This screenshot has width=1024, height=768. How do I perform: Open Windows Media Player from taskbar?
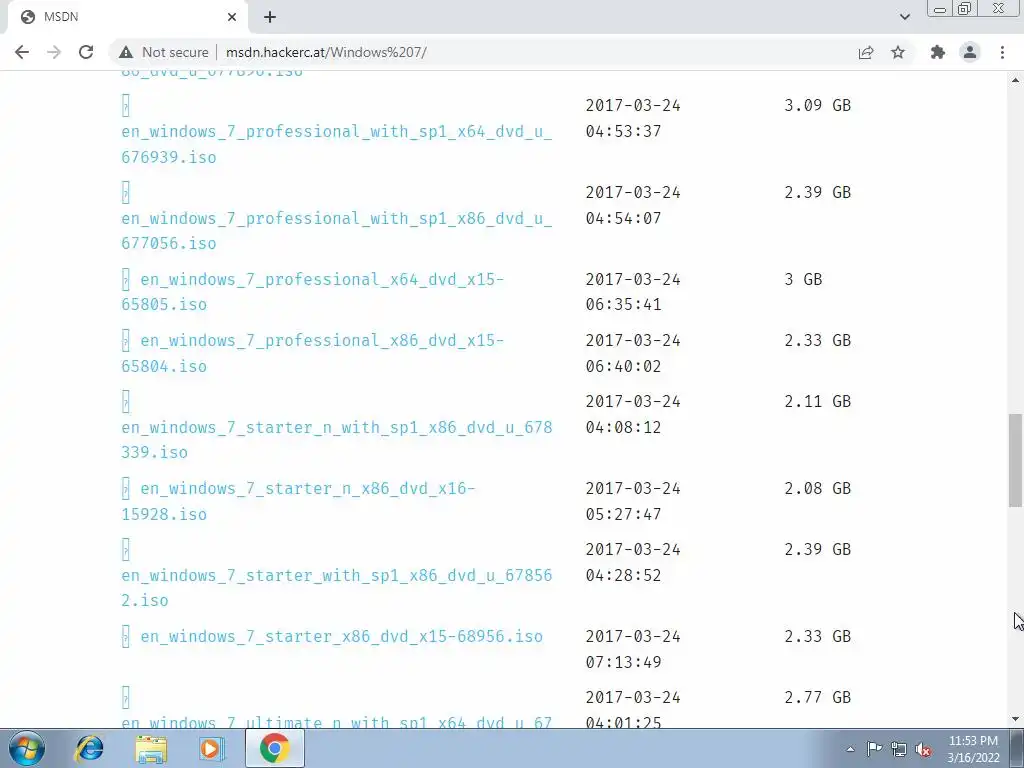(x=212, y=748)
